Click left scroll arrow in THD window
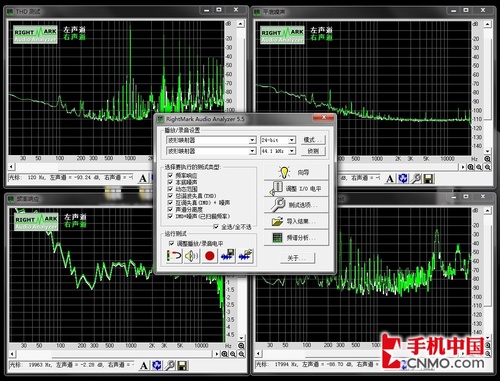500x381 pixels. coord(12,166)
